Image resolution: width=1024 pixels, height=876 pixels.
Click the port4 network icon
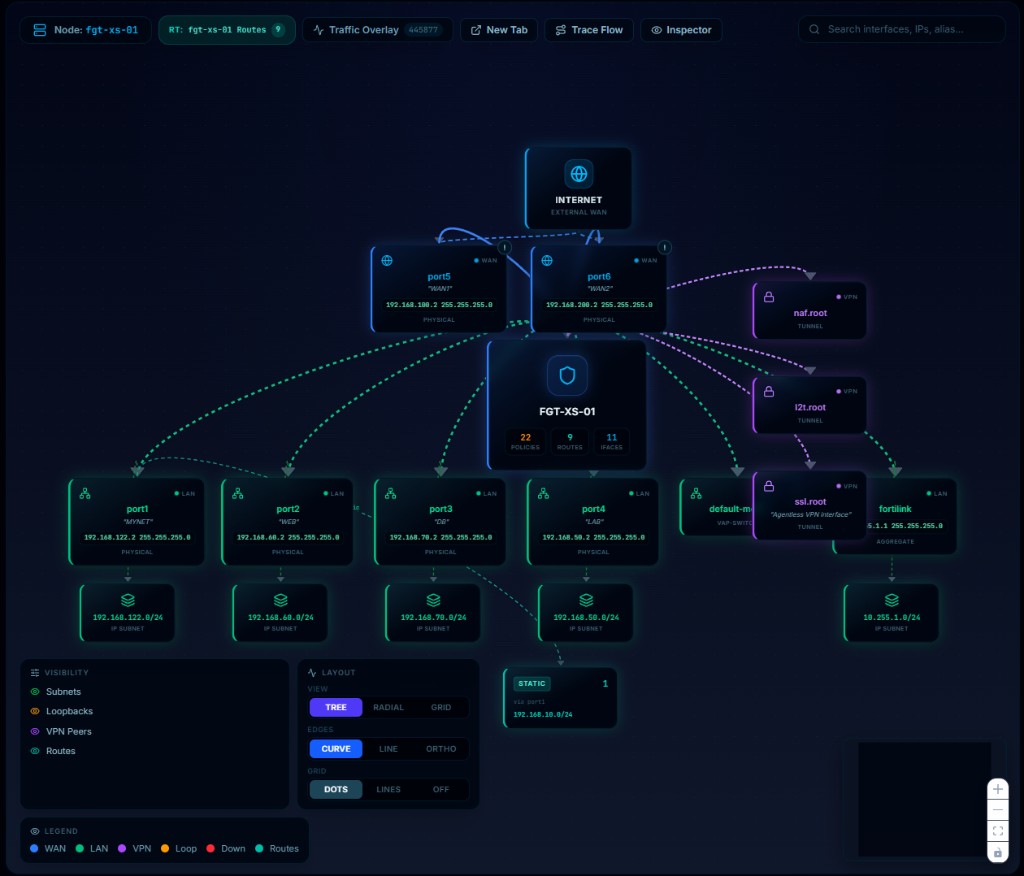543,494
